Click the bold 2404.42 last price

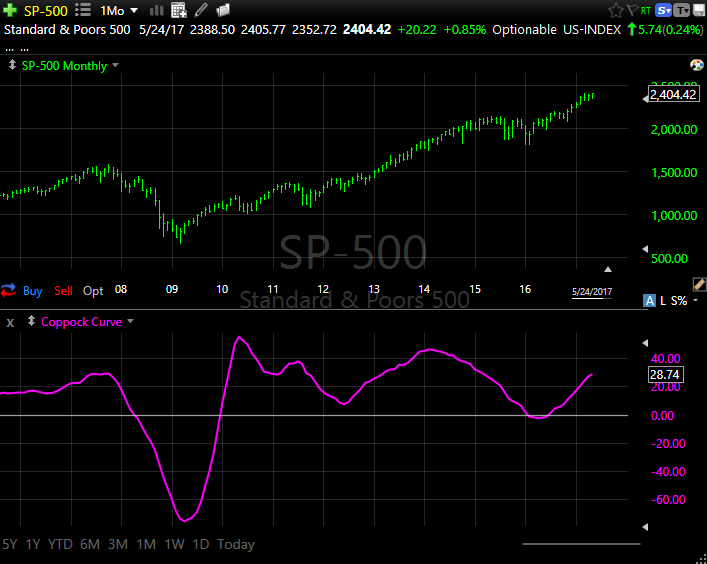click(367, 30)
